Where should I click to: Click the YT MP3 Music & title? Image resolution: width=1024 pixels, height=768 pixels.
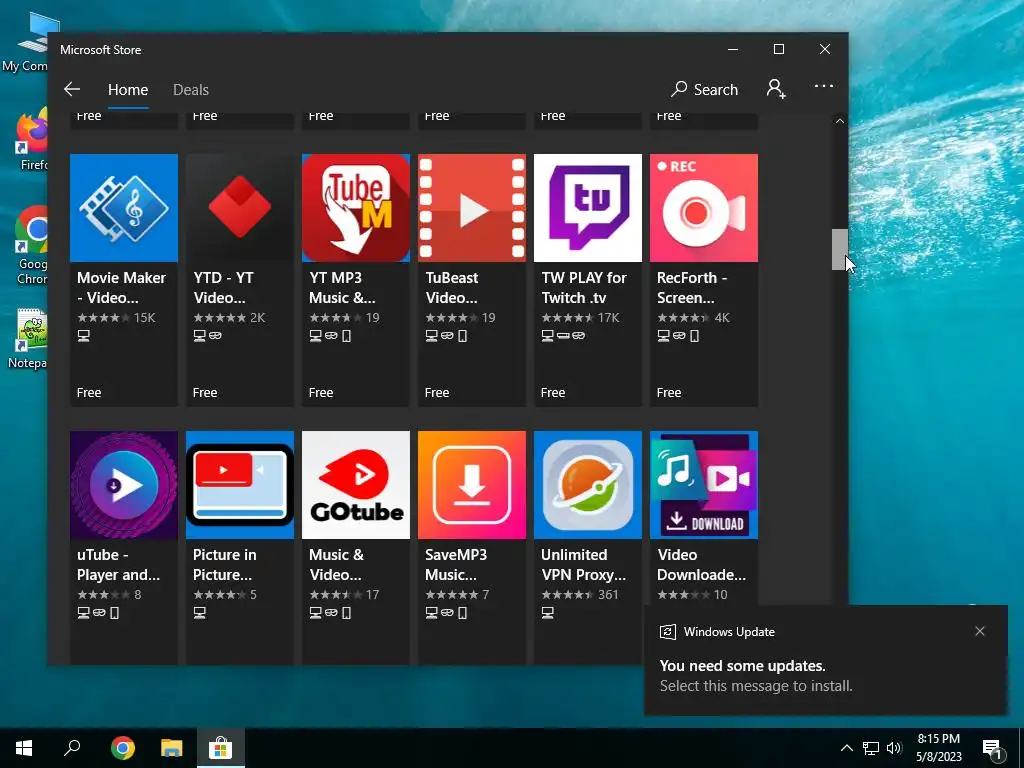[x=342, y=287]
